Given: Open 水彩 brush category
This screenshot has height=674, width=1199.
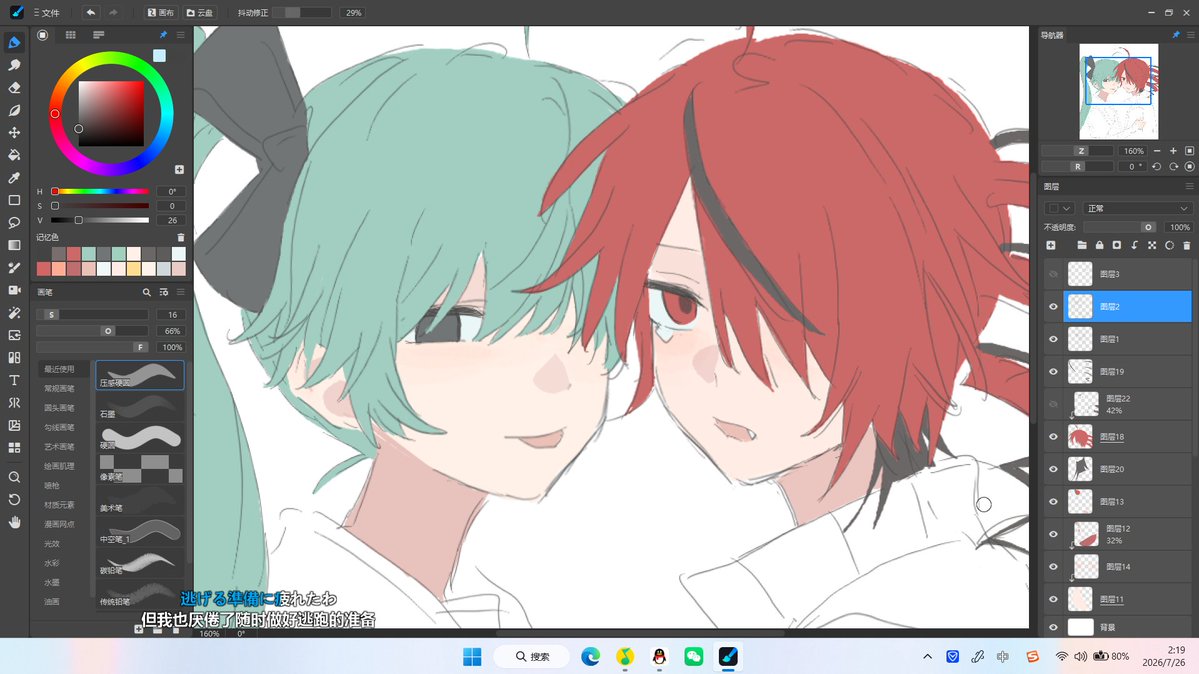Looking at the screenshot, I should click(x=52, y=563).
